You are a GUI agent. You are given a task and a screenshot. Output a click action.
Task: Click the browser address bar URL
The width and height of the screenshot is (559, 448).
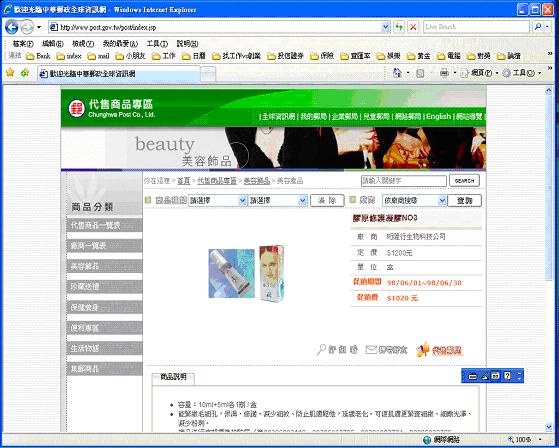(215, 27)
